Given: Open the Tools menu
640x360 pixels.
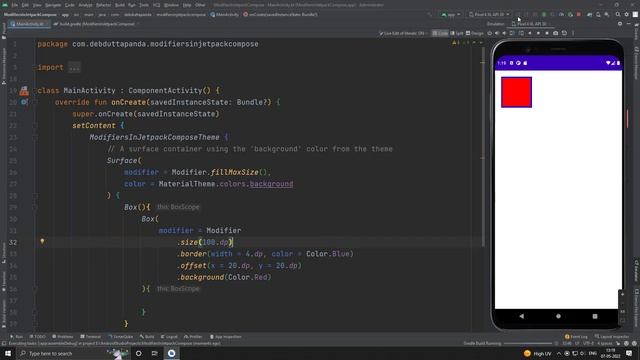Looking at the screenshot, I should click(x=144, y=5).
